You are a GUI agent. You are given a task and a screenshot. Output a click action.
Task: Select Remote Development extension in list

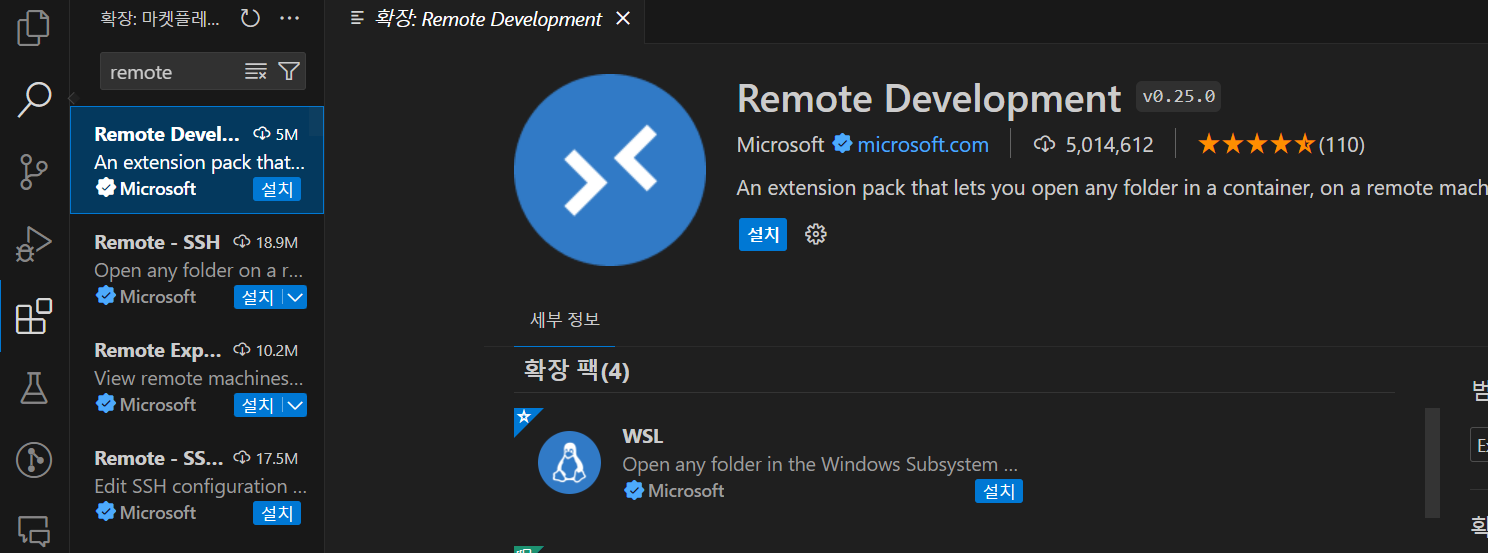[196, 160]
